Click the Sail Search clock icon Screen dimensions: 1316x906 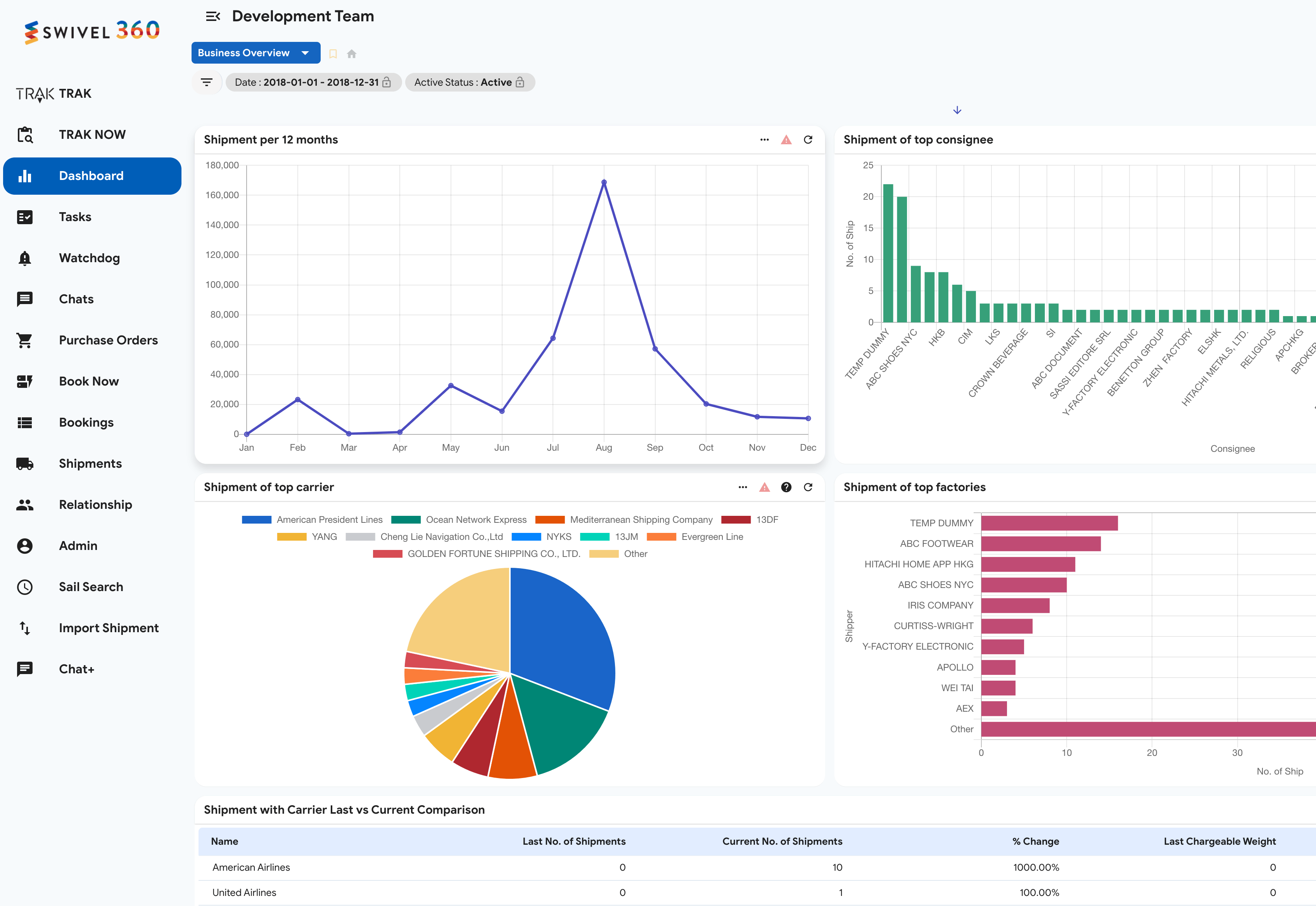tap(24, 587)
